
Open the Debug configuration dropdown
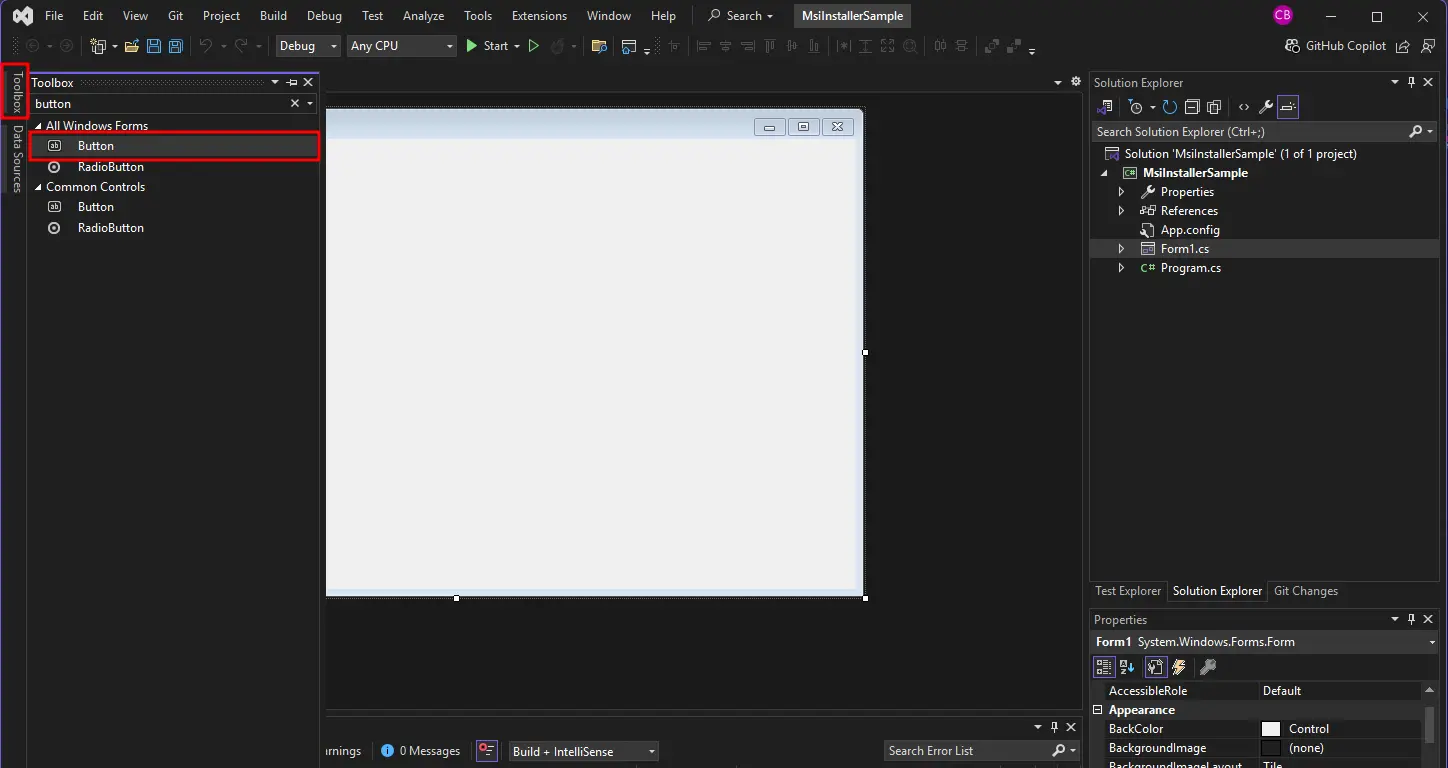[308, 46]
